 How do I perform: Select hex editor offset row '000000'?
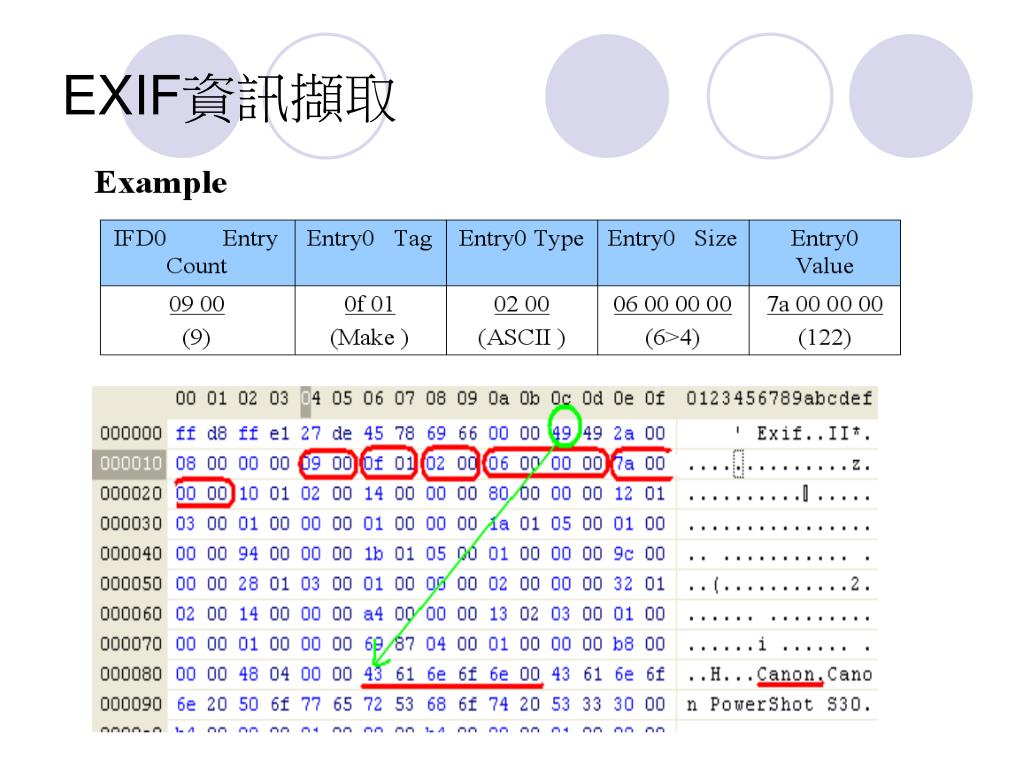click(131, 434)
